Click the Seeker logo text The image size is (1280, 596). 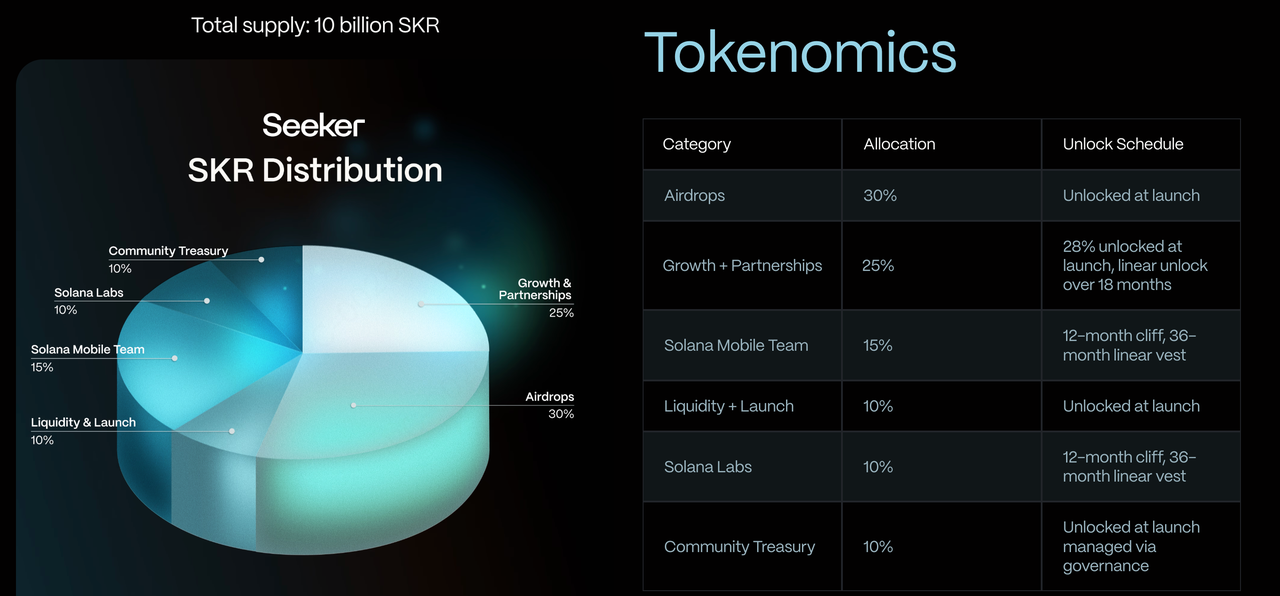coord(314,126)
